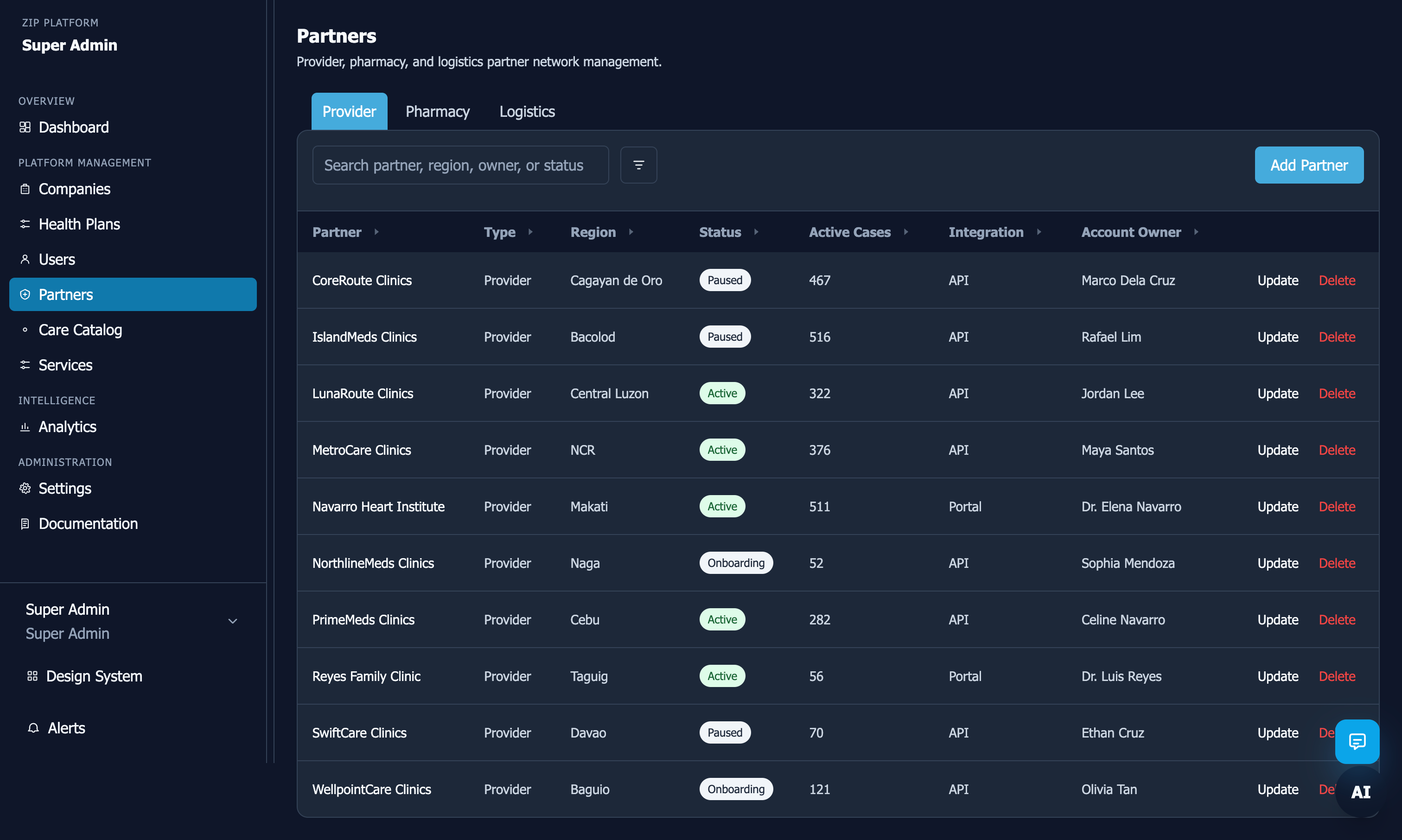Viewport: 1402px width, 840px height.
Task: Open Analytics chart icon under Intelligence
Action: [x=25, y=427]
